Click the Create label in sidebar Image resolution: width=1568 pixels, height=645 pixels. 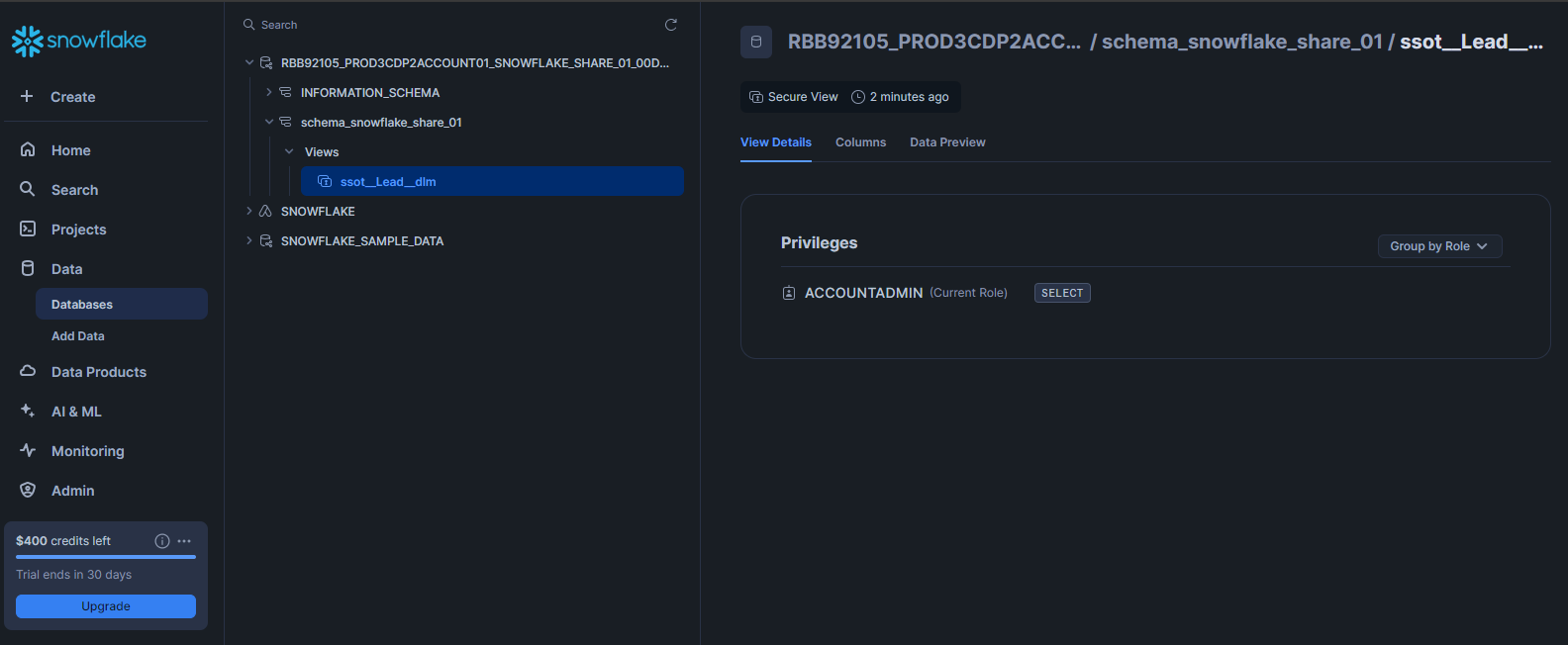point(73,97)
